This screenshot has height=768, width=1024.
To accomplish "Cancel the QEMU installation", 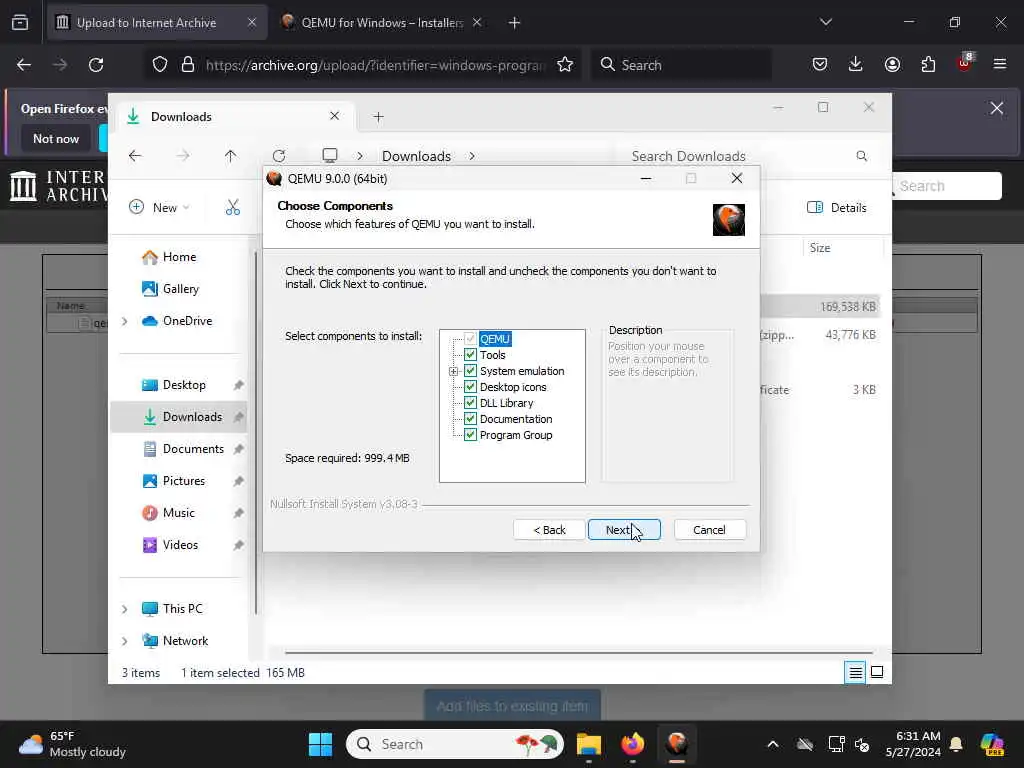I will [709, 530].
